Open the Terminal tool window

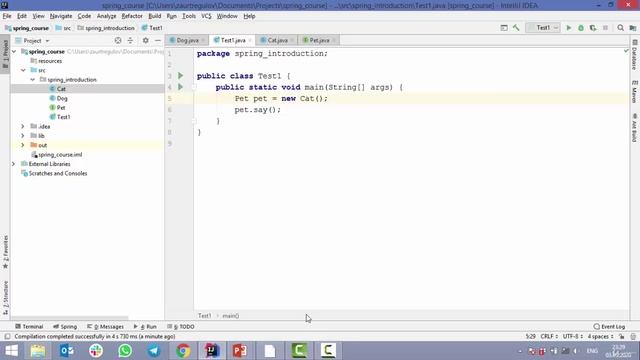pos(29,327)
